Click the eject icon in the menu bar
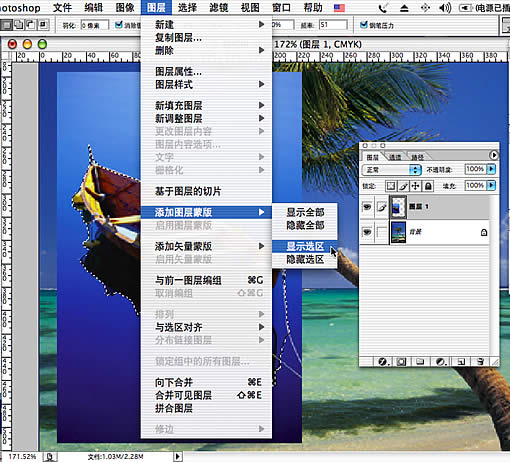 (404, 8)
